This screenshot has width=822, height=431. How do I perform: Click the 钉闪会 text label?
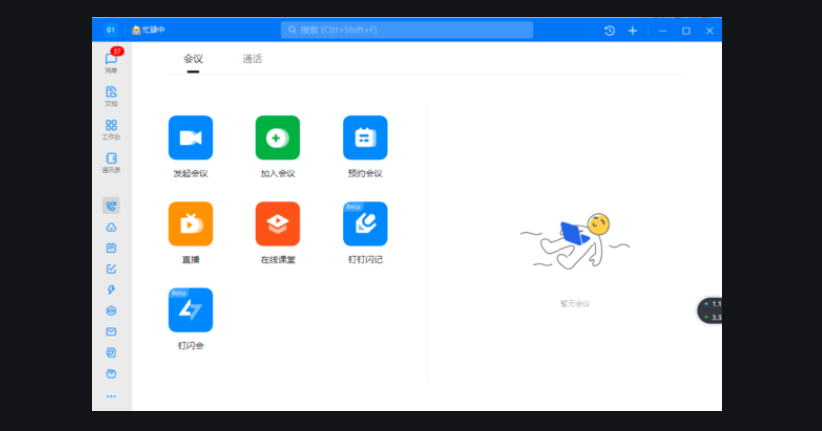191,346
